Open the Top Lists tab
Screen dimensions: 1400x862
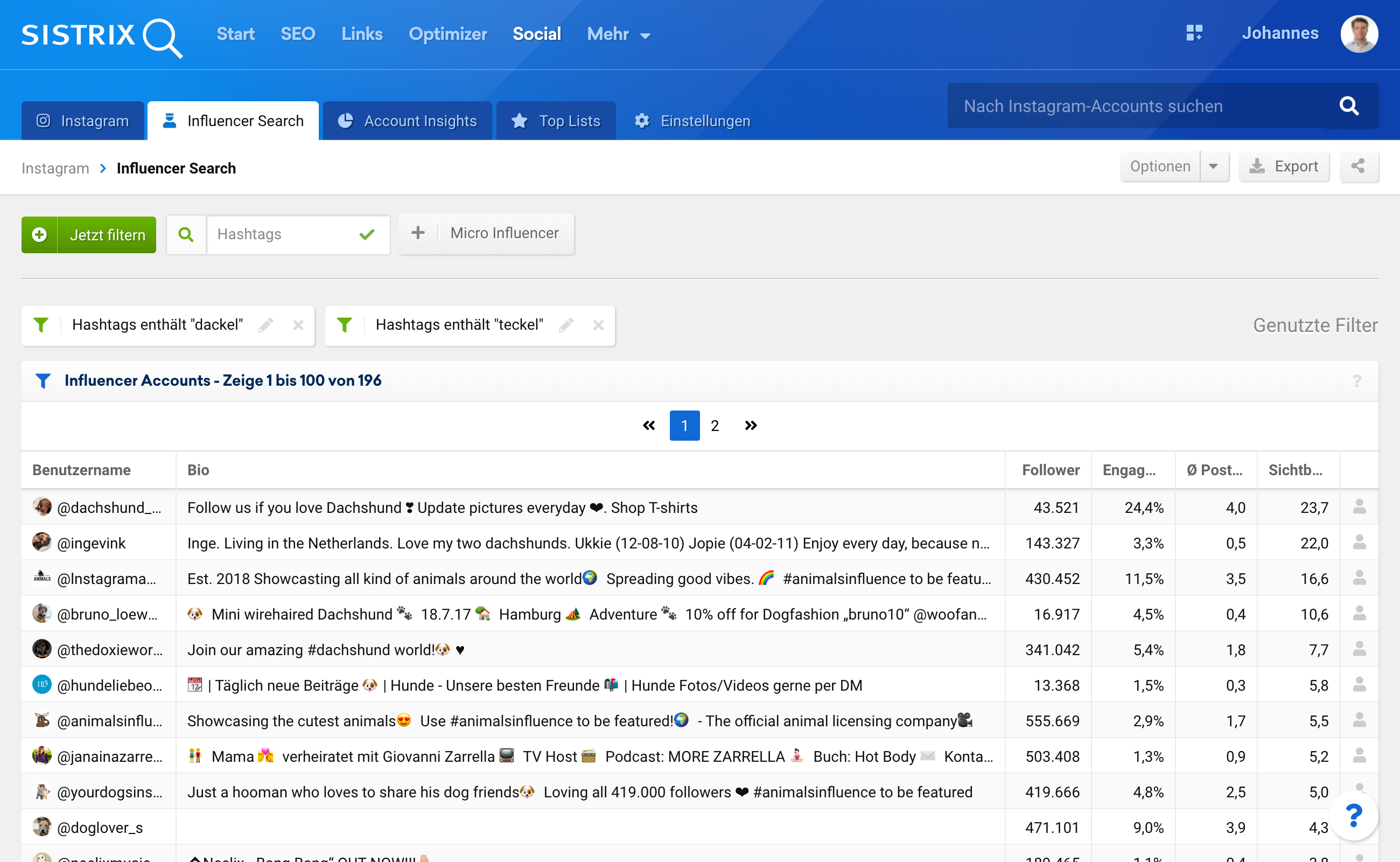click(556, 121)
